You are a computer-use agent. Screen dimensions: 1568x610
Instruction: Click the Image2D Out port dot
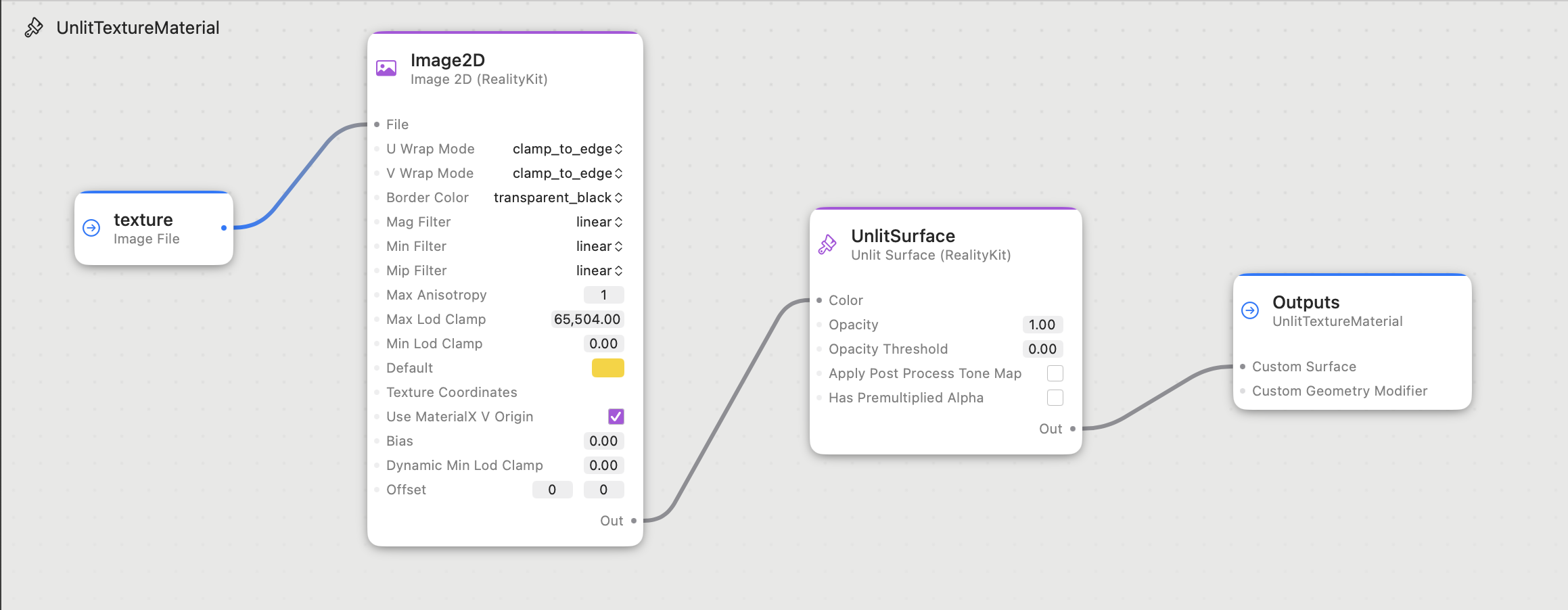coord(634,521)
